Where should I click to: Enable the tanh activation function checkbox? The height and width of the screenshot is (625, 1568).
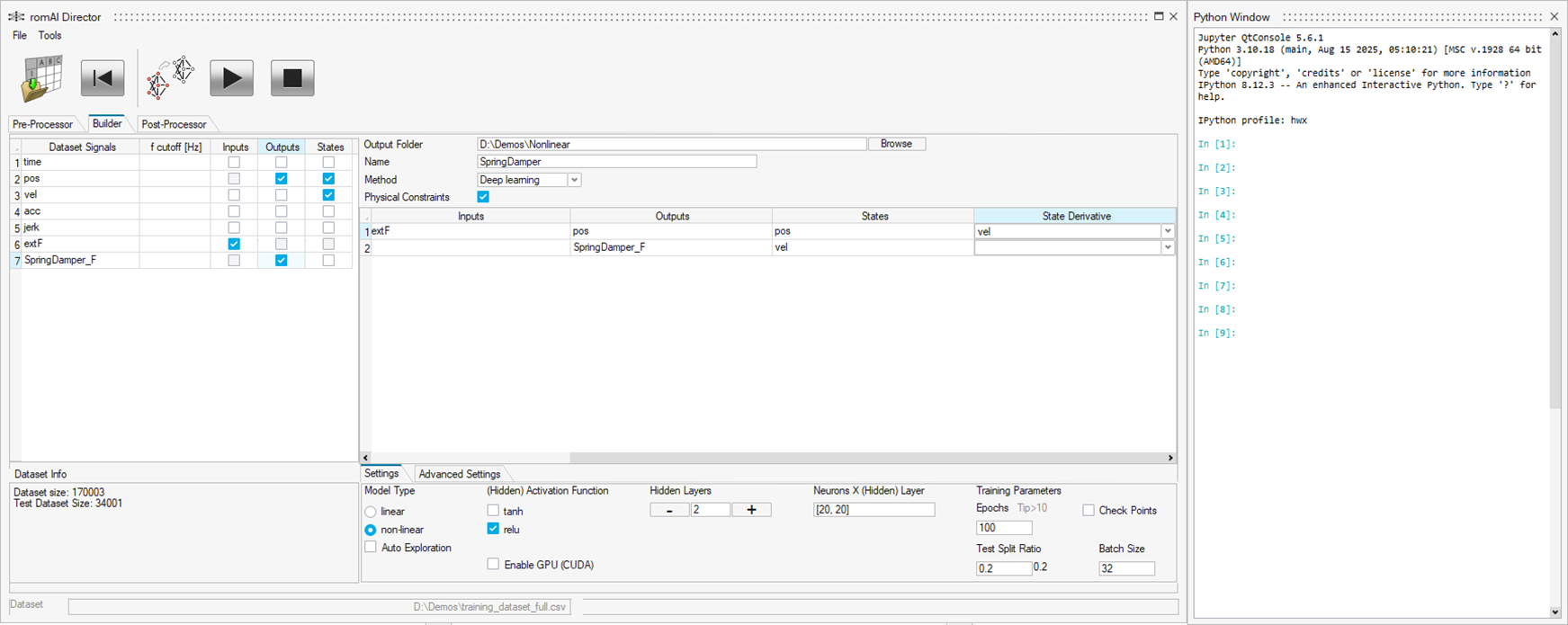[493, 511]
